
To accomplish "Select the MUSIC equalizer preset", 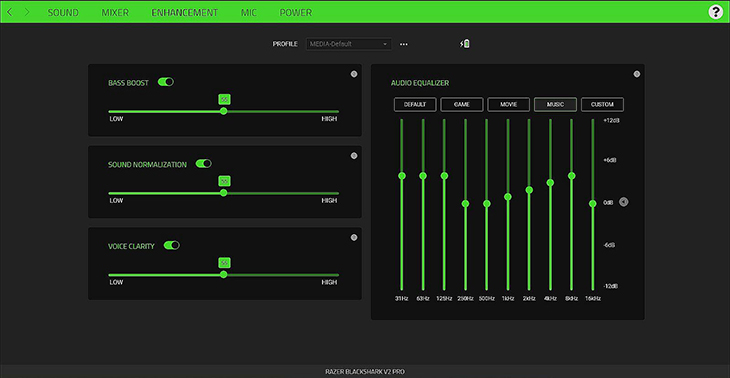I will (x=555, y=104).
